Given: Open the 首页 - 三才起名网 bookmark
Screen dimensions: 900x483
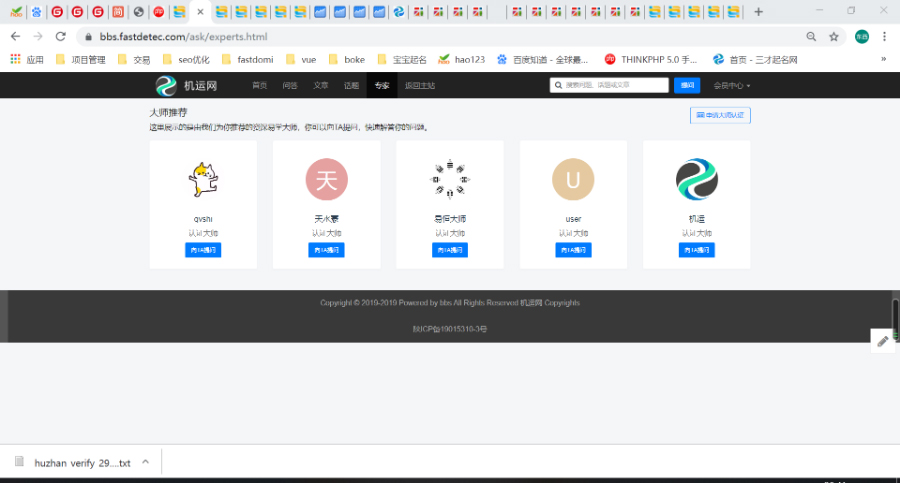Looking at the screenshot, I should (755, 59).
